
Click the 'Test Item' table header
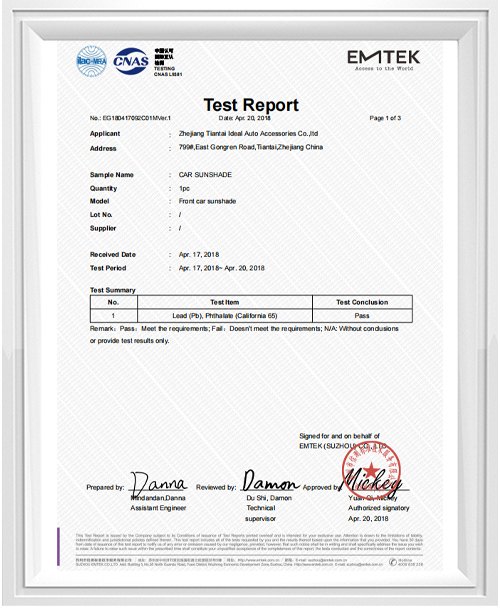225,302
